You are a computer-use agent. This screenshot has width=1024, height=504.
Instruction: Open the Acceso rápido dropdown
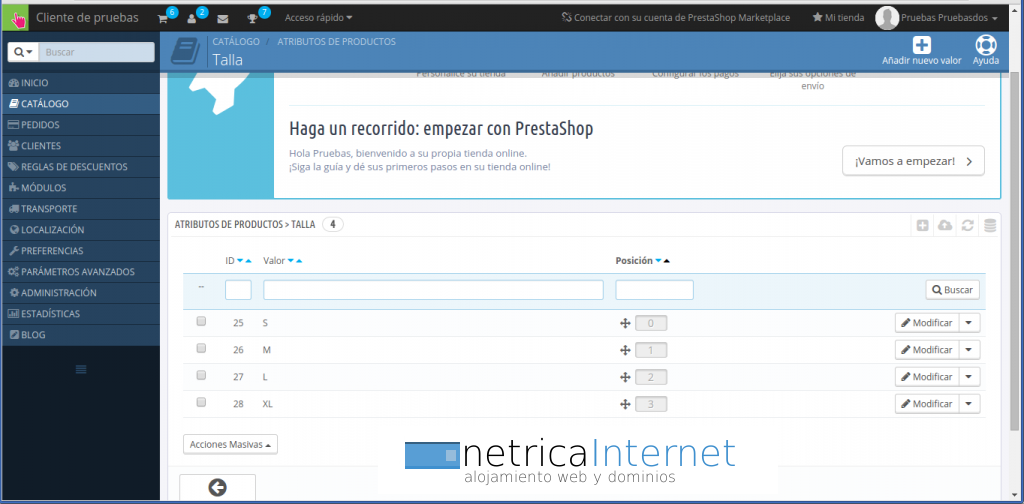point(319,18)
